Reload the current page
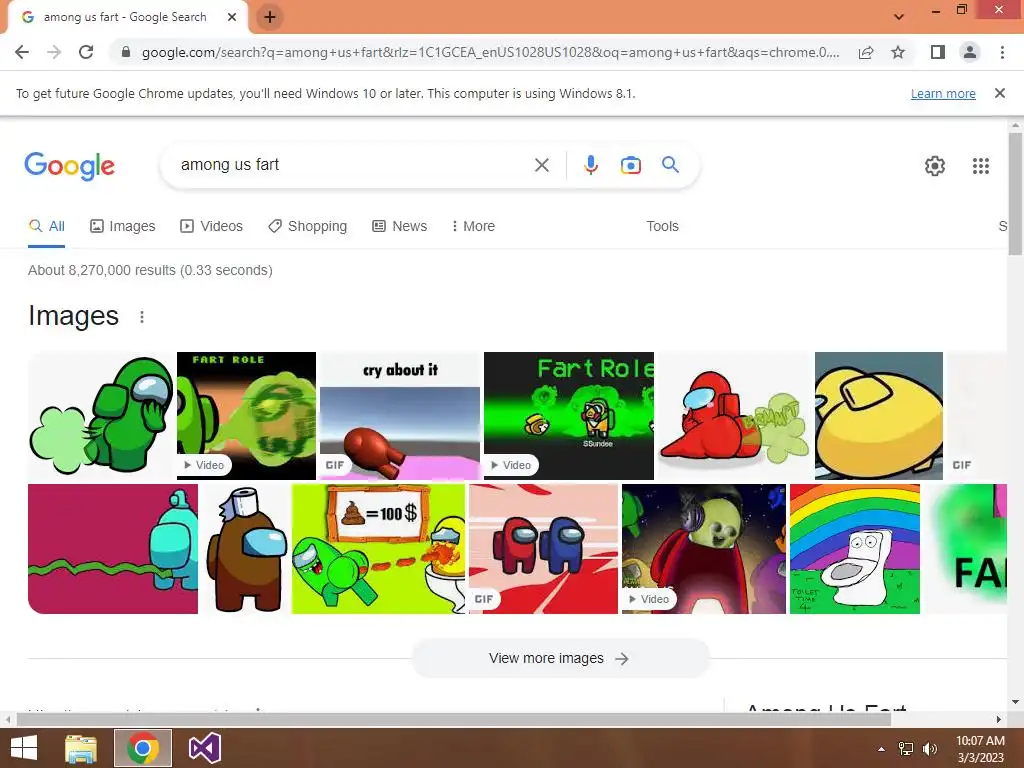This screenshot has height=768, width=1024. point(86,52)
